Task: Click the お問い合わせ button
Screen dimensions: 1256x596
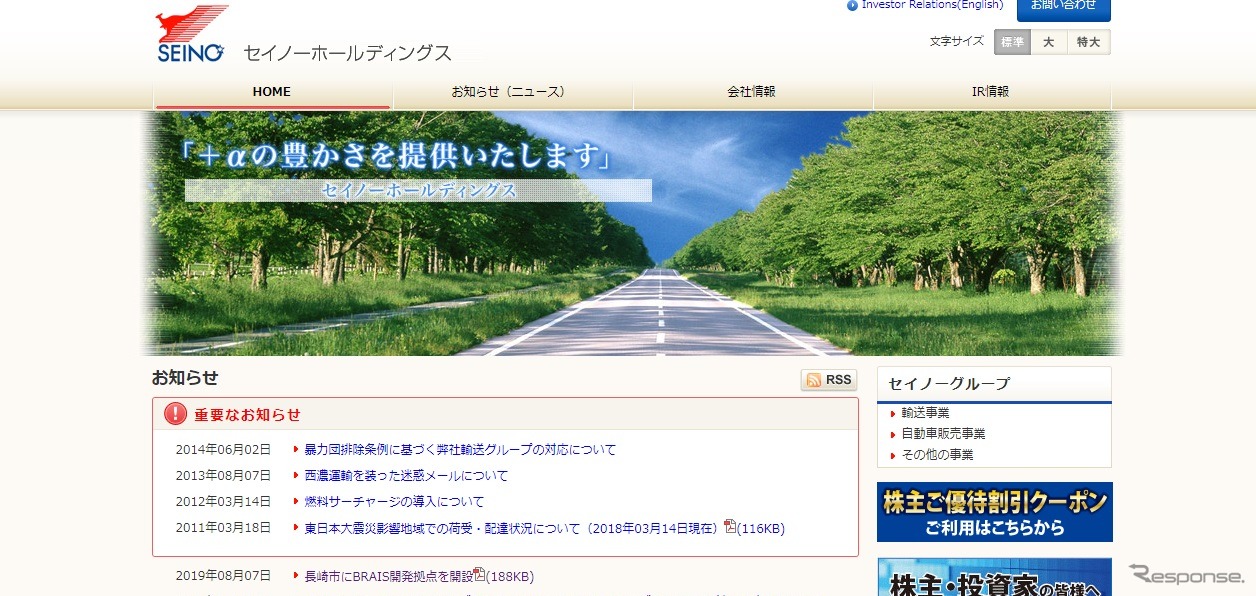Action: coord(1066,10)
